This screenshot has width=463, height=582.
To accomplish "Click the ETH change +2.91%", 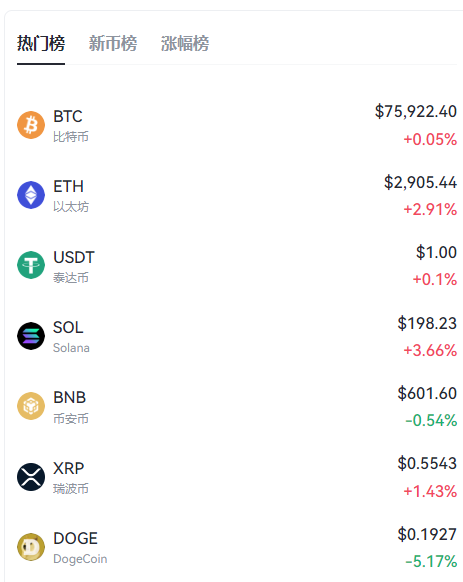I will coord(430,209).
